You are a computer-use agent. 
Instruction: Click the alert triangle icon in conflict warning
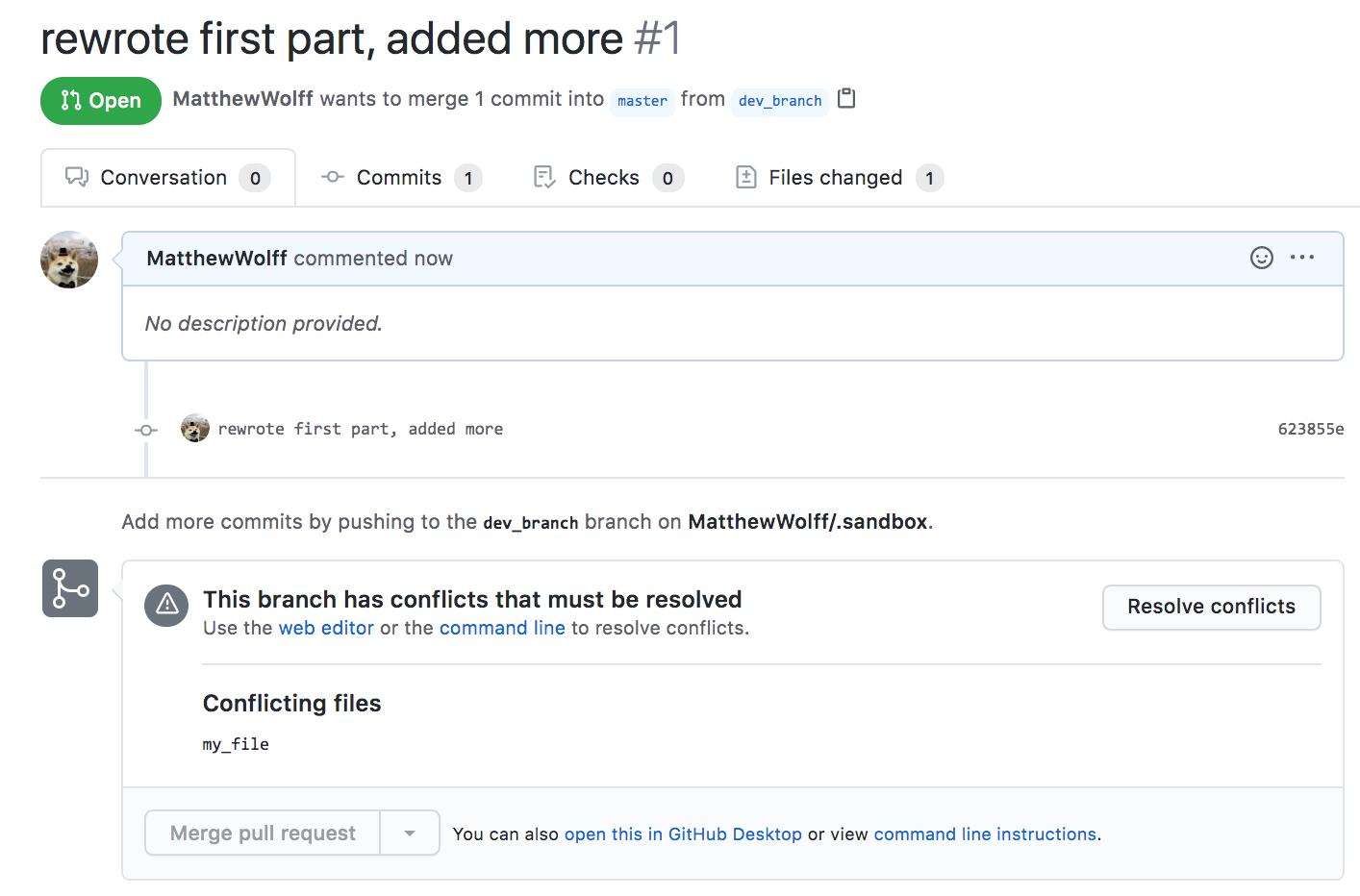(x=166, y=606)
